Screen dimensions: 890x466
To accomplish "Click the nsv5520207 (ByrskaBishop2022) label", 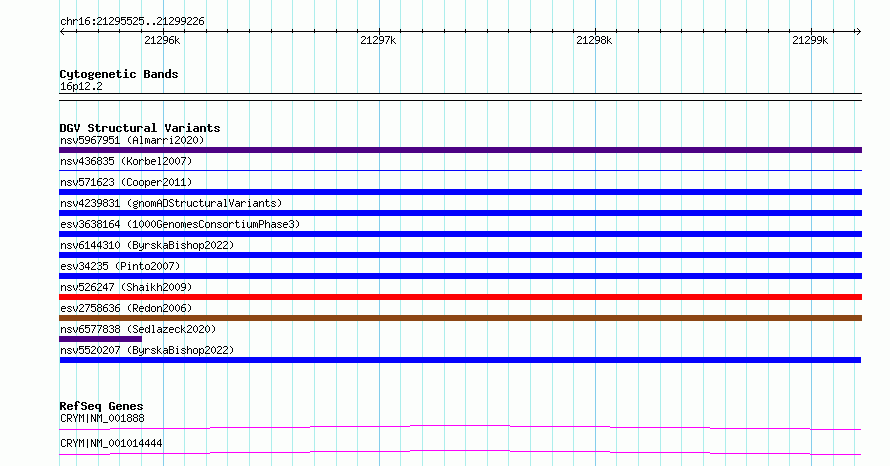I will (147, 350).
